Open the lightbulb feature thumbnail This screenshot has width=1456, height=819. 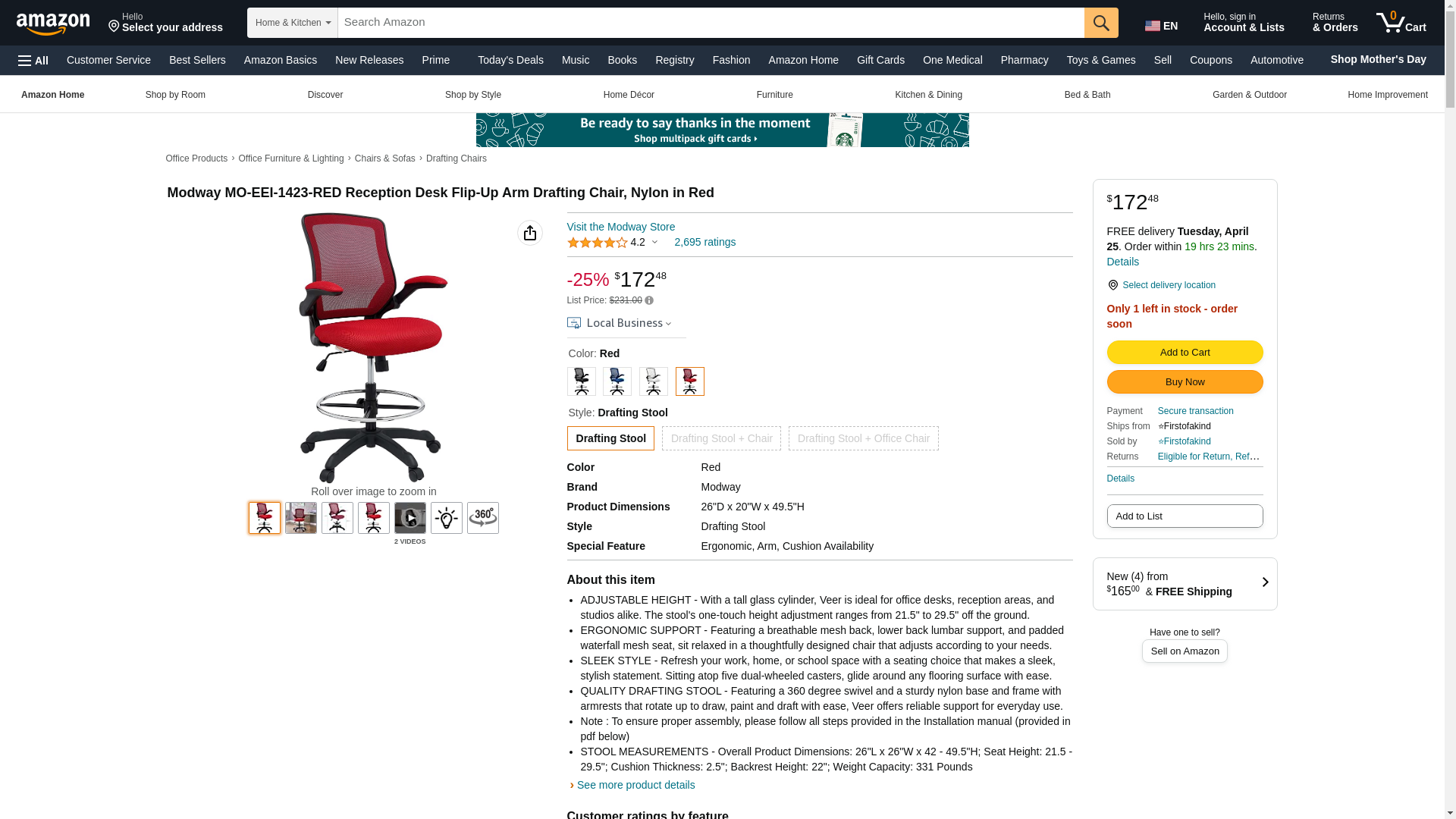[446, 518]
